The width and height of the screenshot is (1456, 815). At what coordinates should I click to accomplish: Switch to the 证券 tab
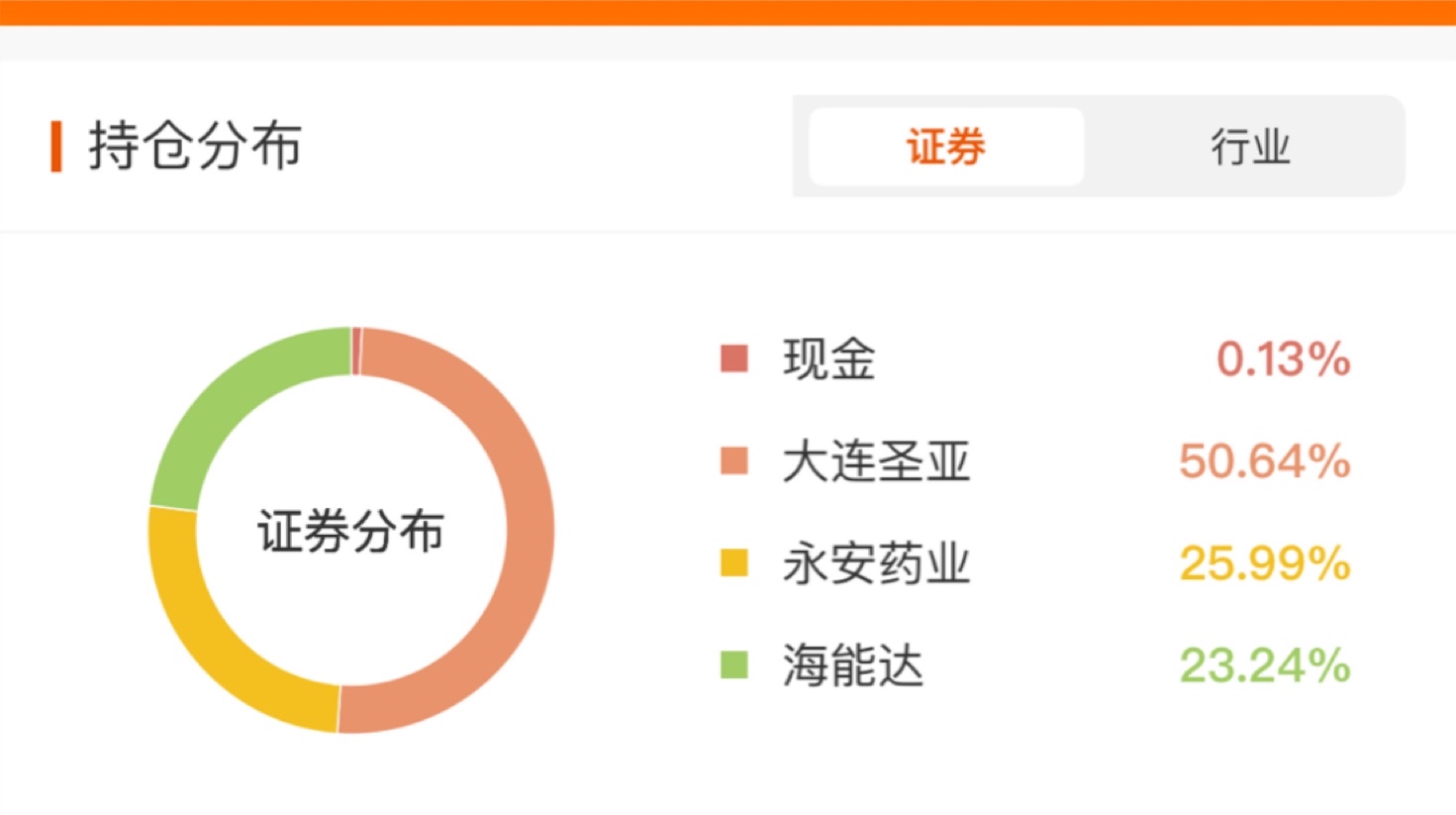(x=946, y=147)
